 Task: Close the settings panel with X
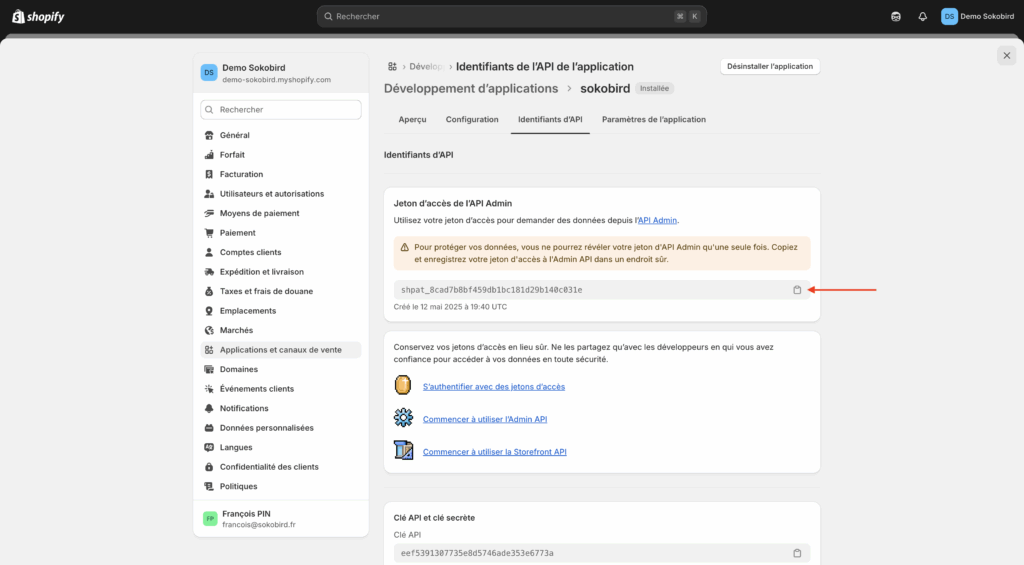1006,56
